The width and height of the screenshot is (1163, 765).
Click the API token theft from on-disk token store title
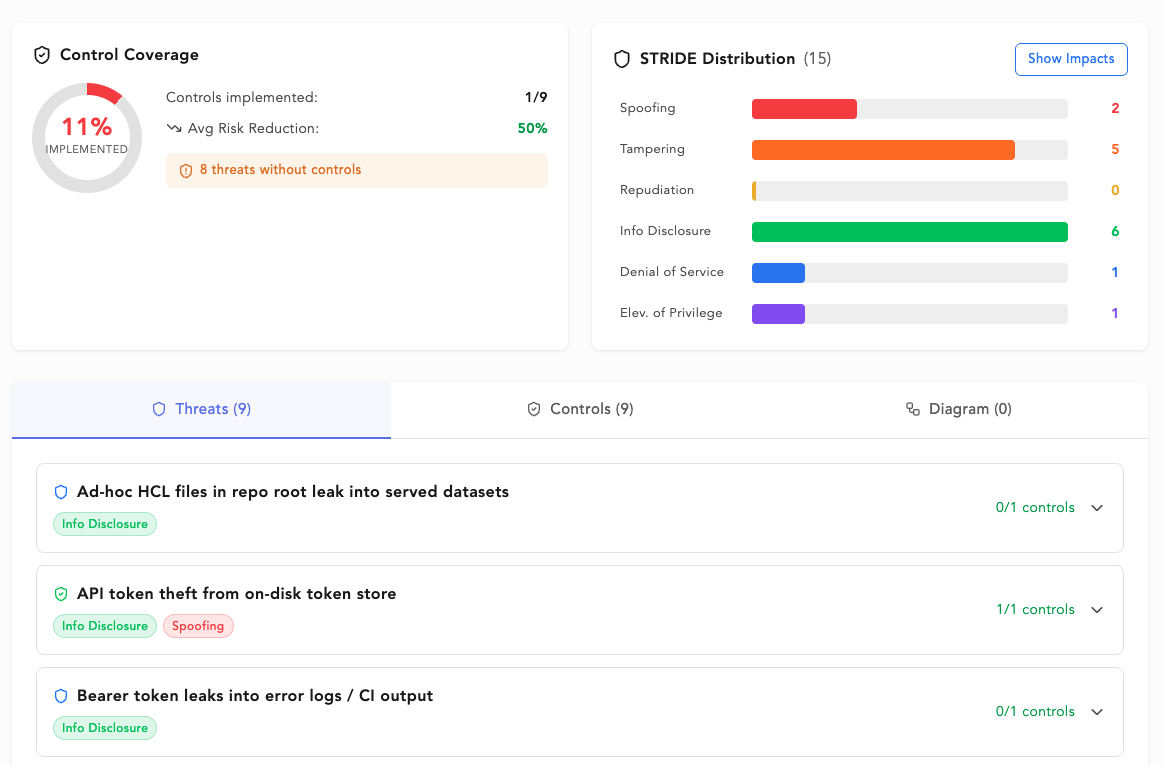(x=237, y=594)
